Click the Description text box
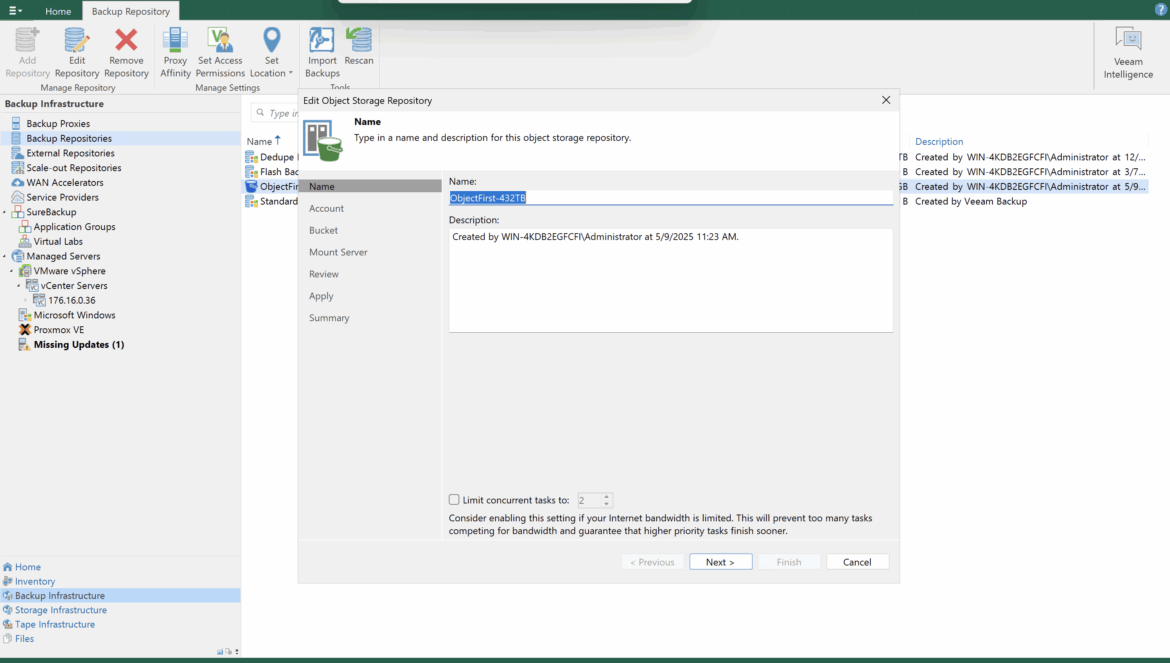The height and width of the screenshot is (663, 1170). (x=670, y=280)
